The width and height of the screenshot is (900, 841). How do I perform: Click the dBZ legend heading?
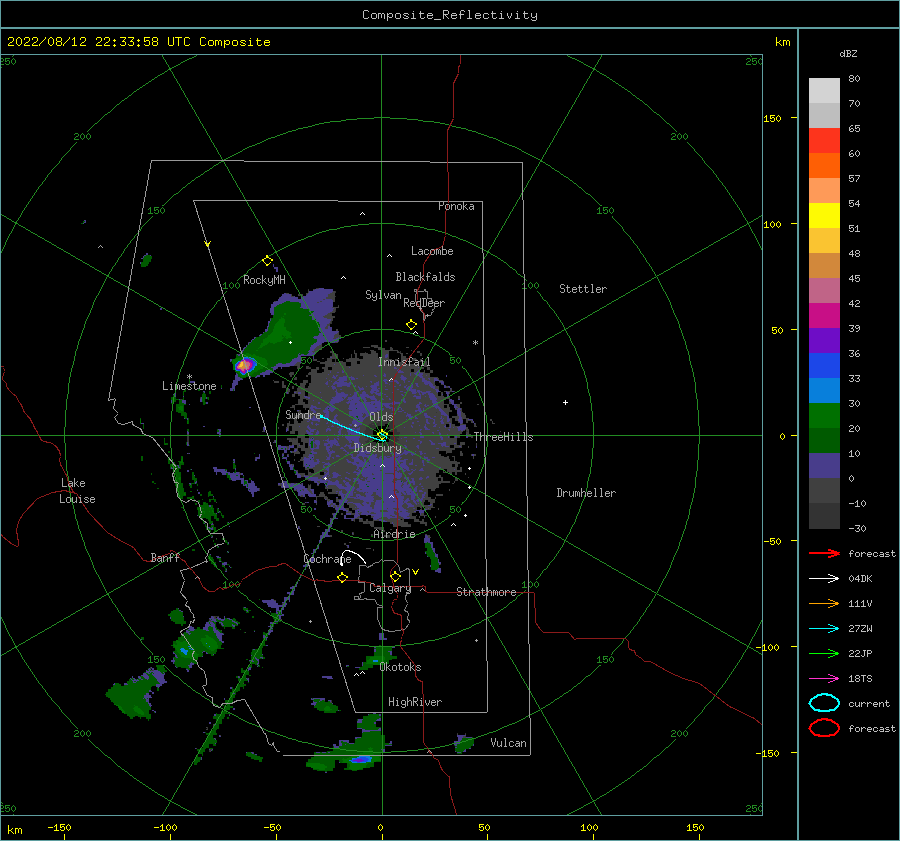click(848, 53)
